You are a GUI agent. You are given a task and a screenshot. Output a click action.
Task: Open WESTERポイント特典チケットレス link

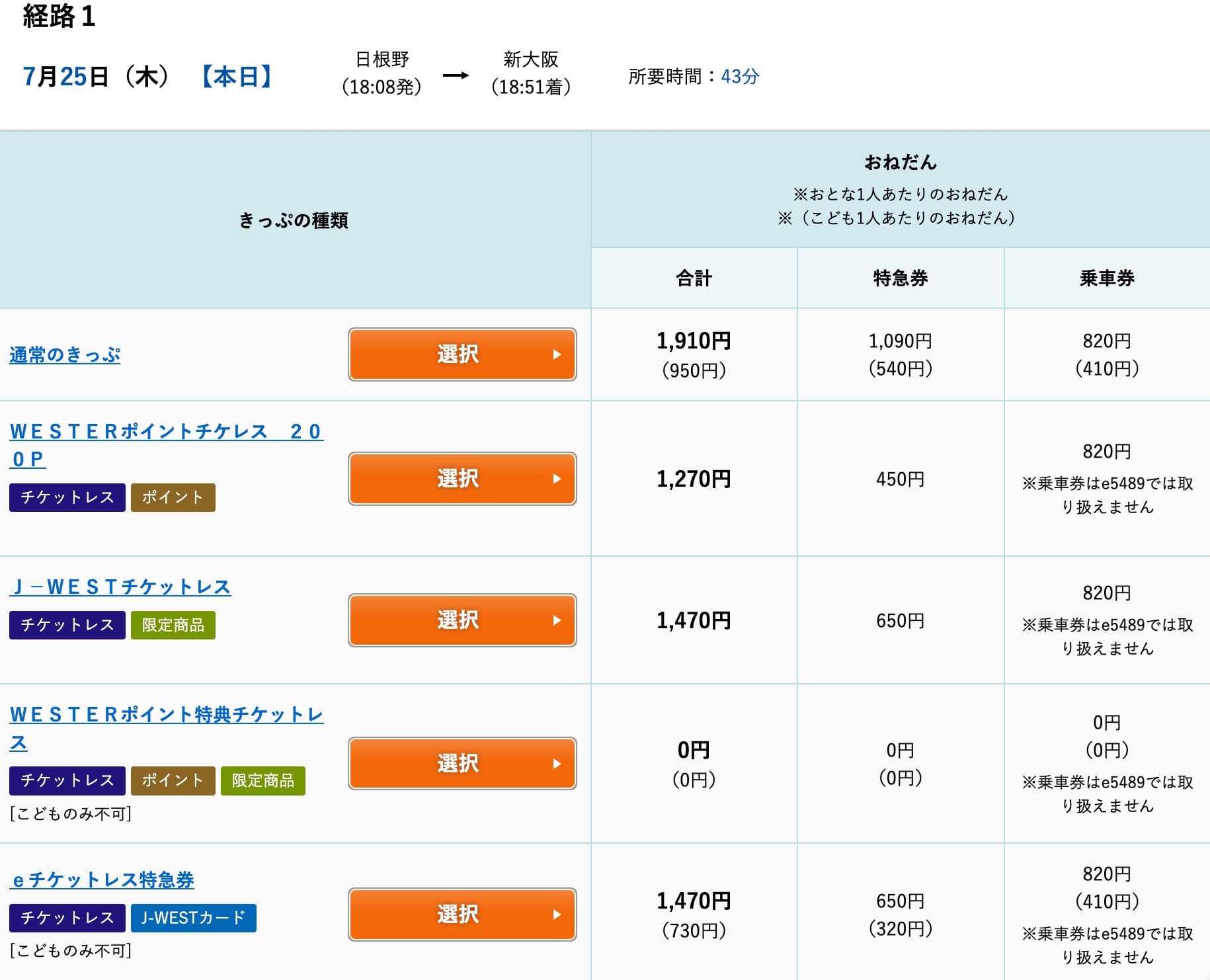[167, 728]
